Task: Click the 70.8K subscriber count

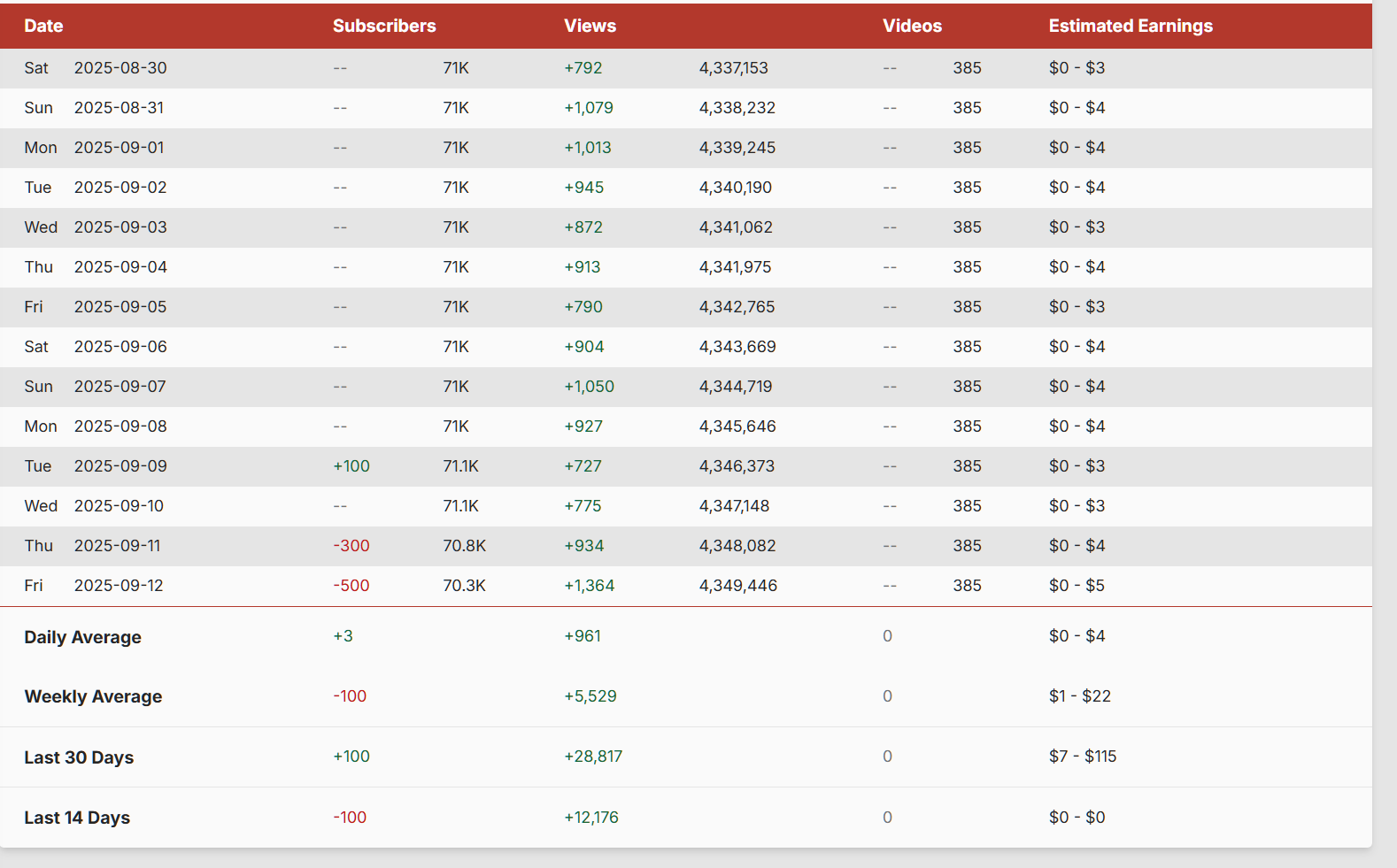Action: 465,546
